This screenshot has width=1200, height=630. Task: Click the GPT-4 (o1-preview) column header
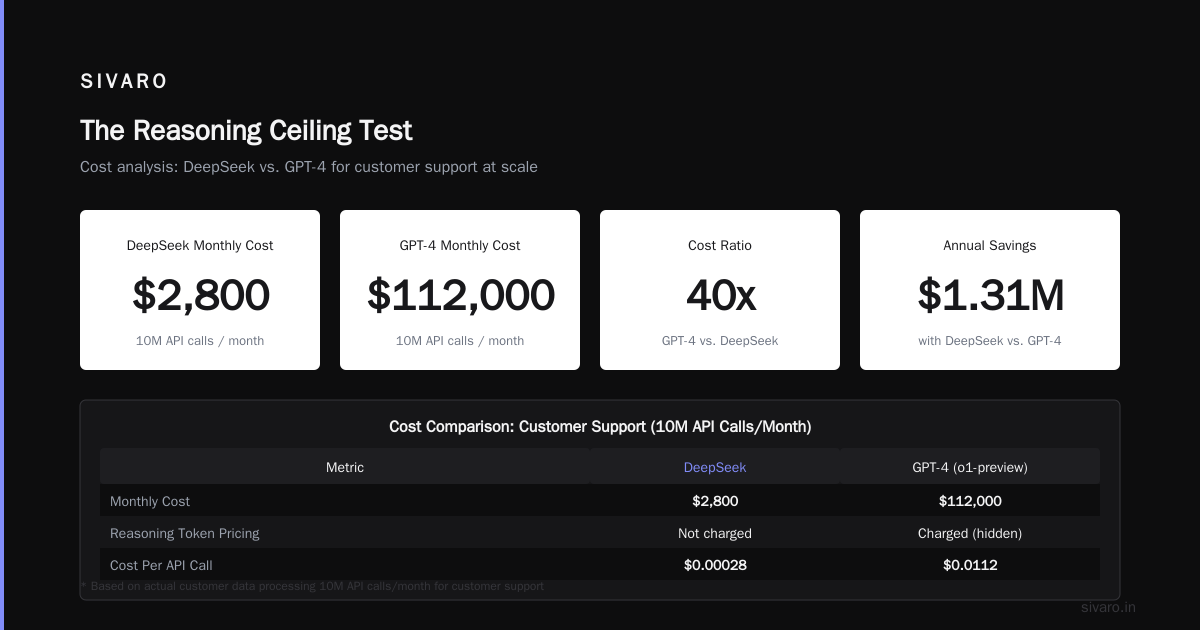click(970, 467)
